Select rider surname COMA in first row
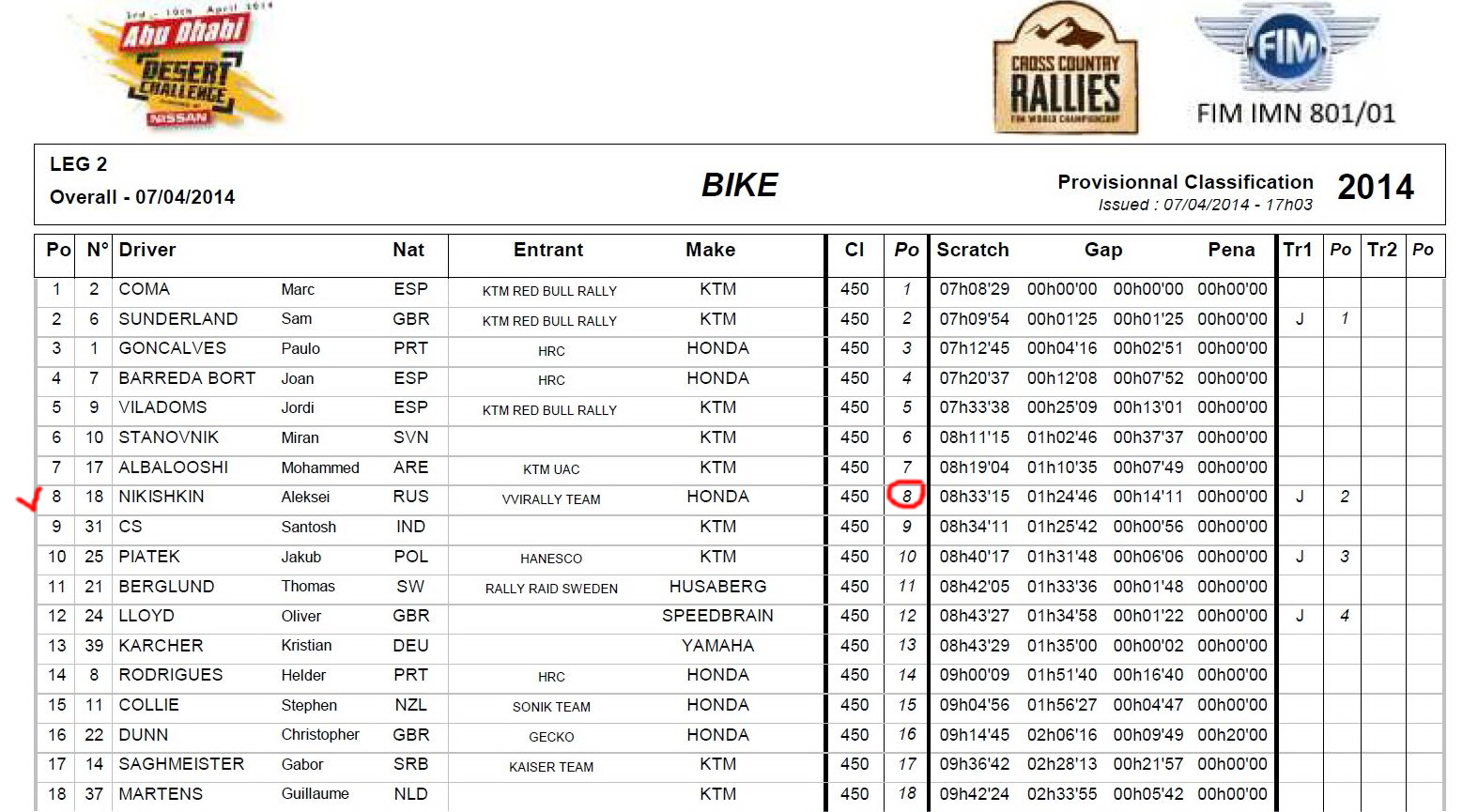 pos(145,289)
